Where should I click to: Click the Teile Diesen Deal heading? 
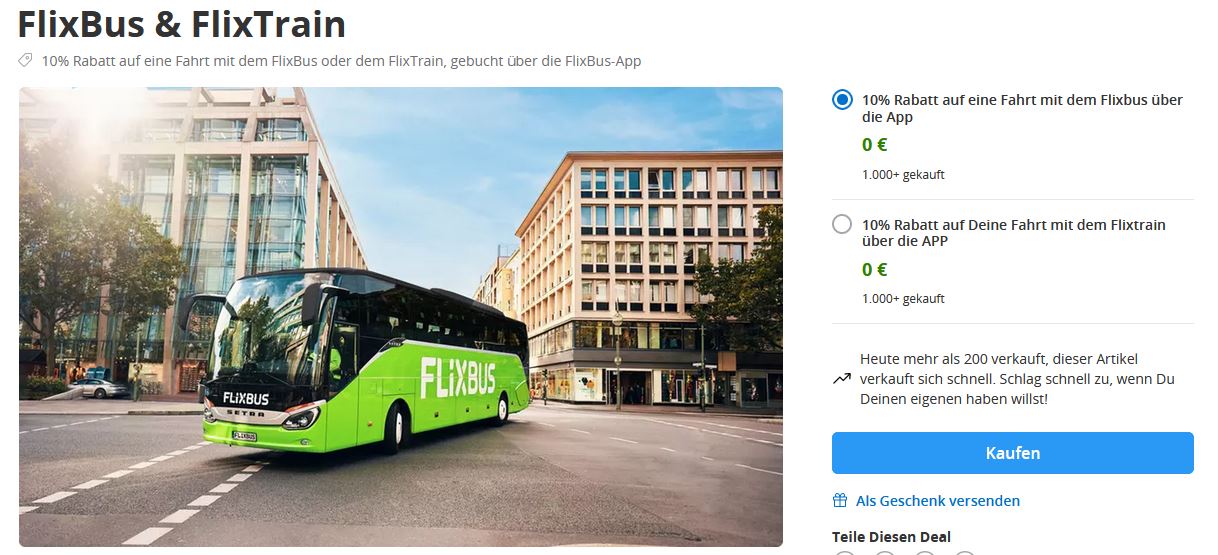coord(891,537)
